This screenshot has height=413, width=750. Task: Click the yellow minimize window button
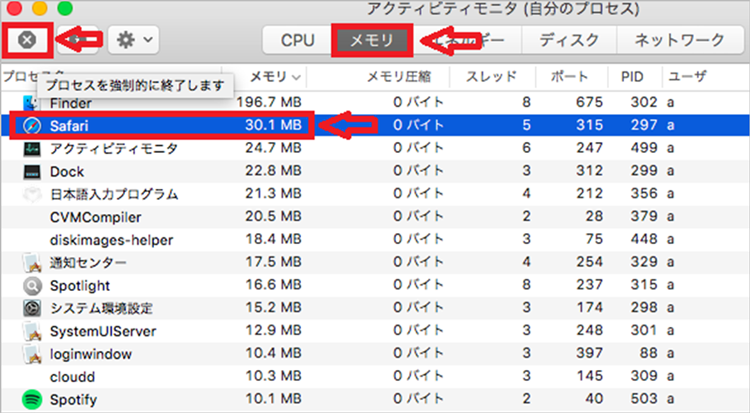tap(39, 8)
